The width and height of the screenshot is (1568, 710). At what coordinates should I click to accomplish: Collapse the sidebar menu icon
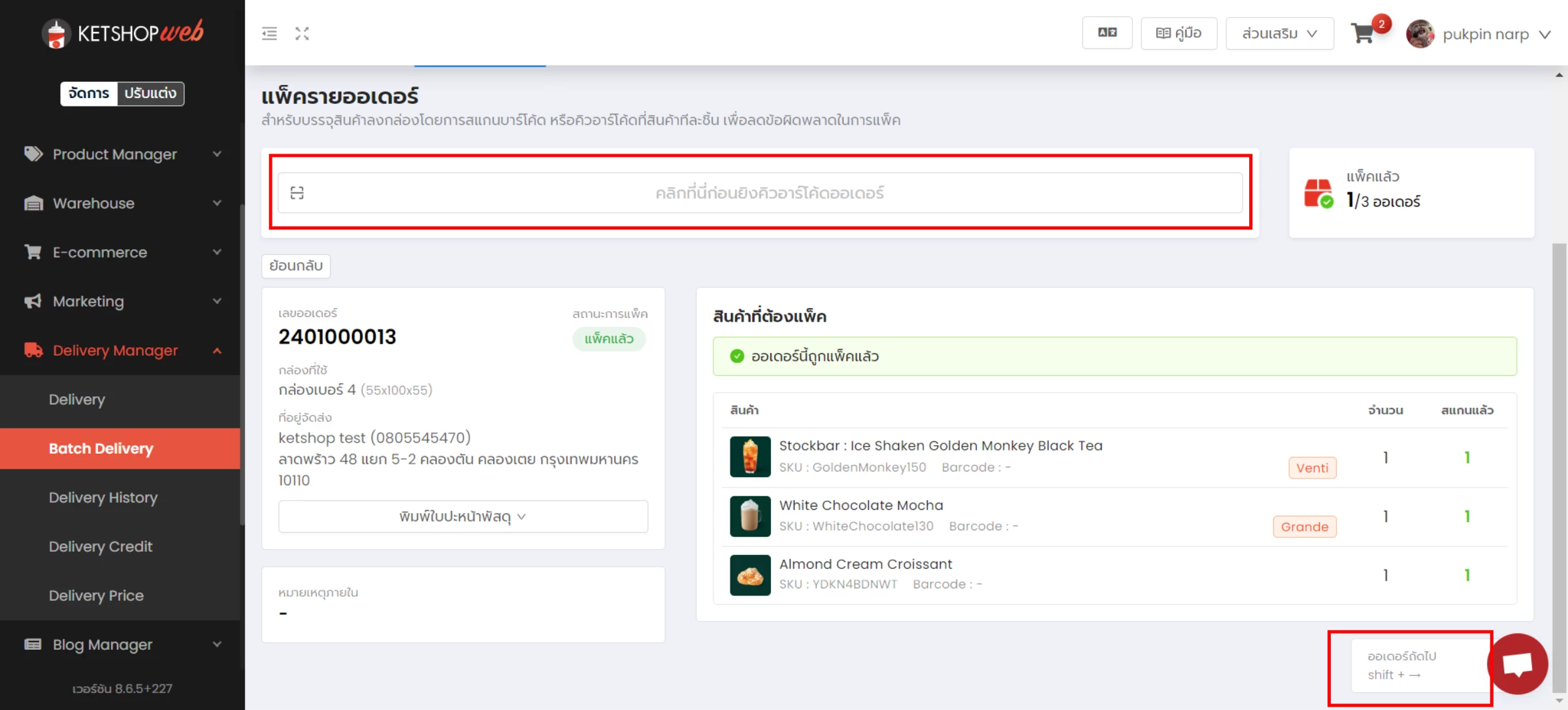[269, 33]
